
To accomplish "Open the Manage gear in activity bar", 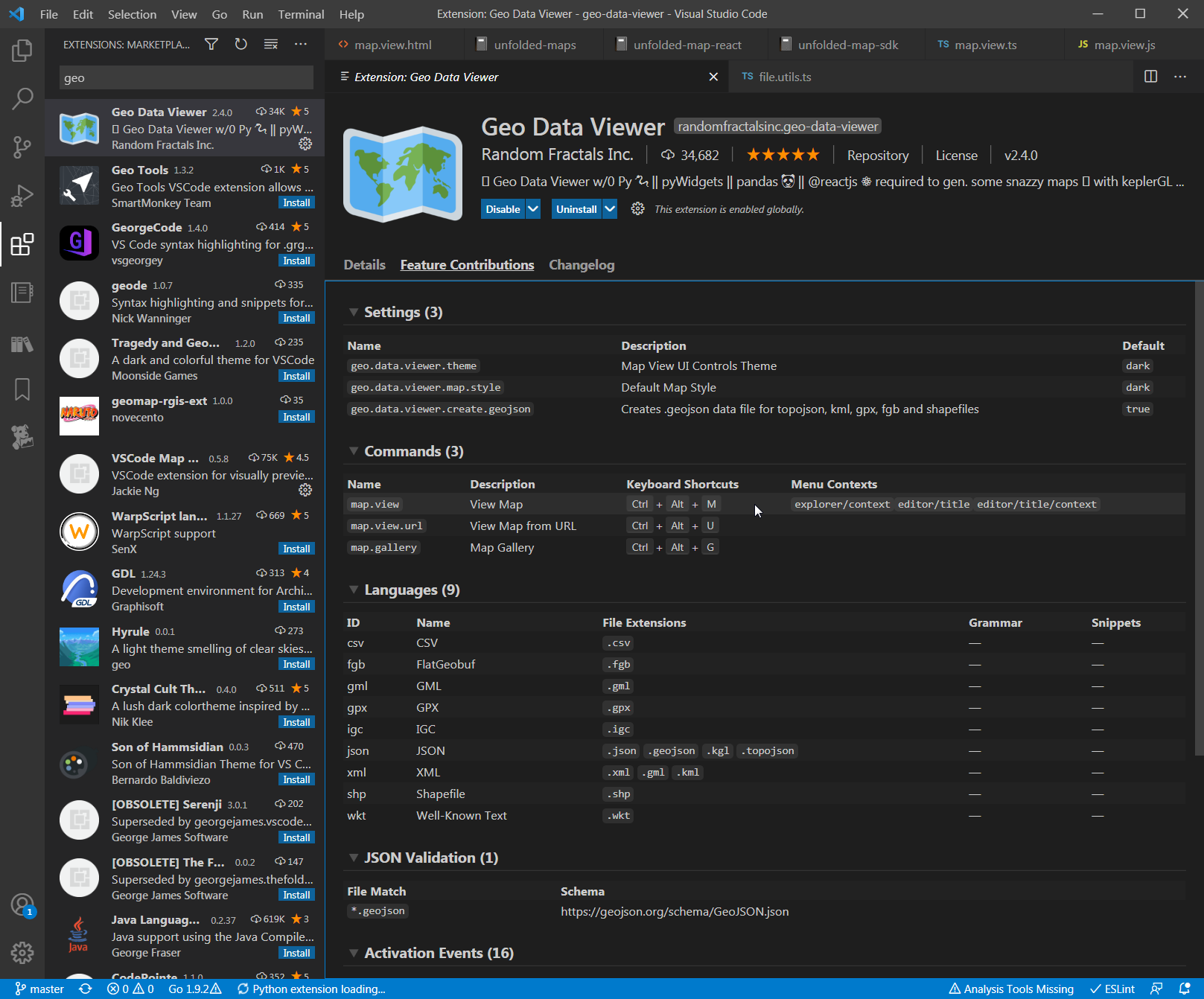I will (x=22, y=952).
